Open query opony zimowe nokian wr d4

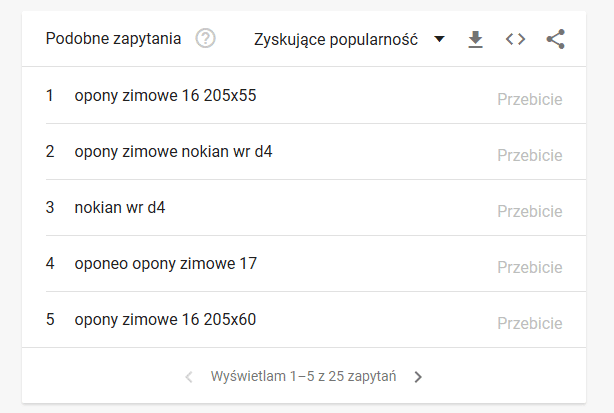(x=173, y=151)
